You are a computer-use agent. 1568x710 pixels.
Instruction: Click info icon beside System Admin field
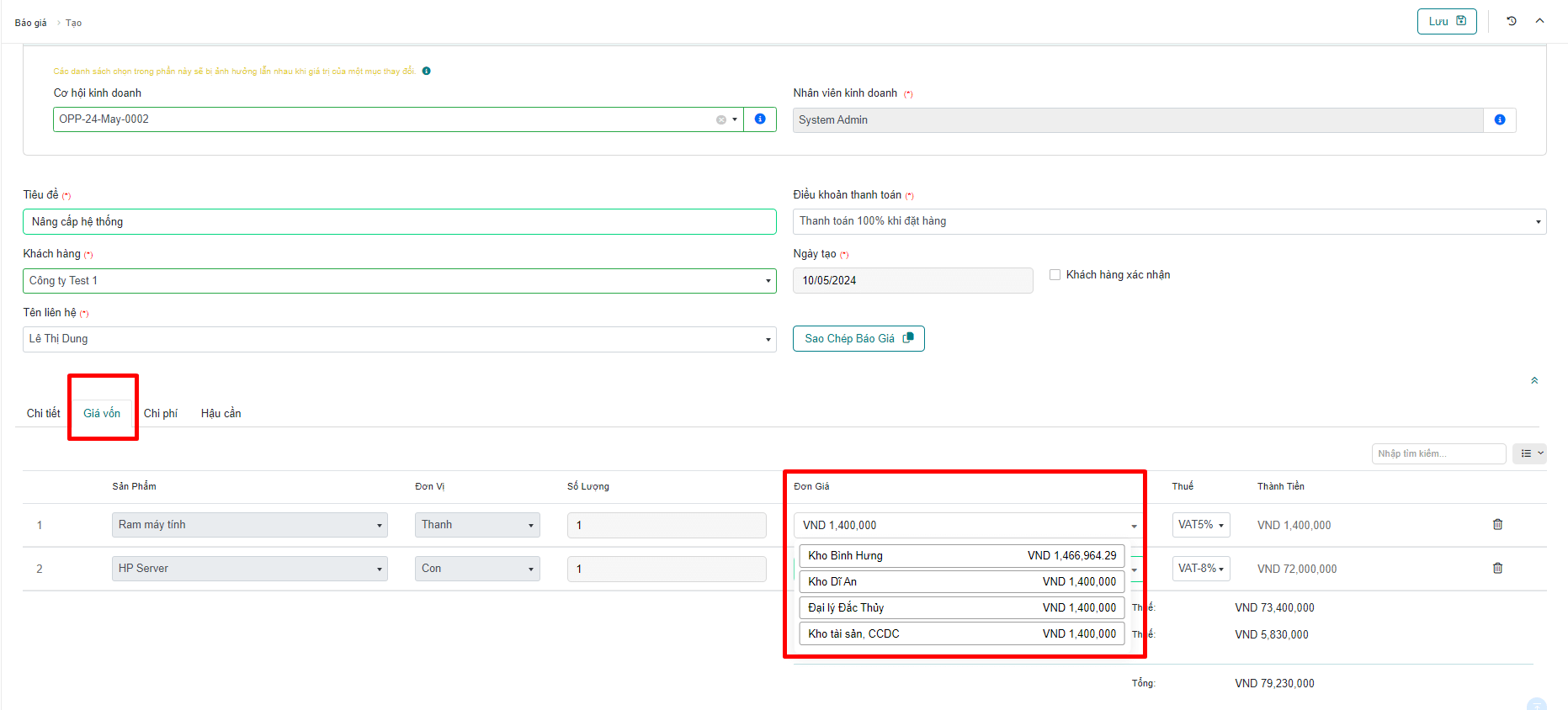point(1499,120)
